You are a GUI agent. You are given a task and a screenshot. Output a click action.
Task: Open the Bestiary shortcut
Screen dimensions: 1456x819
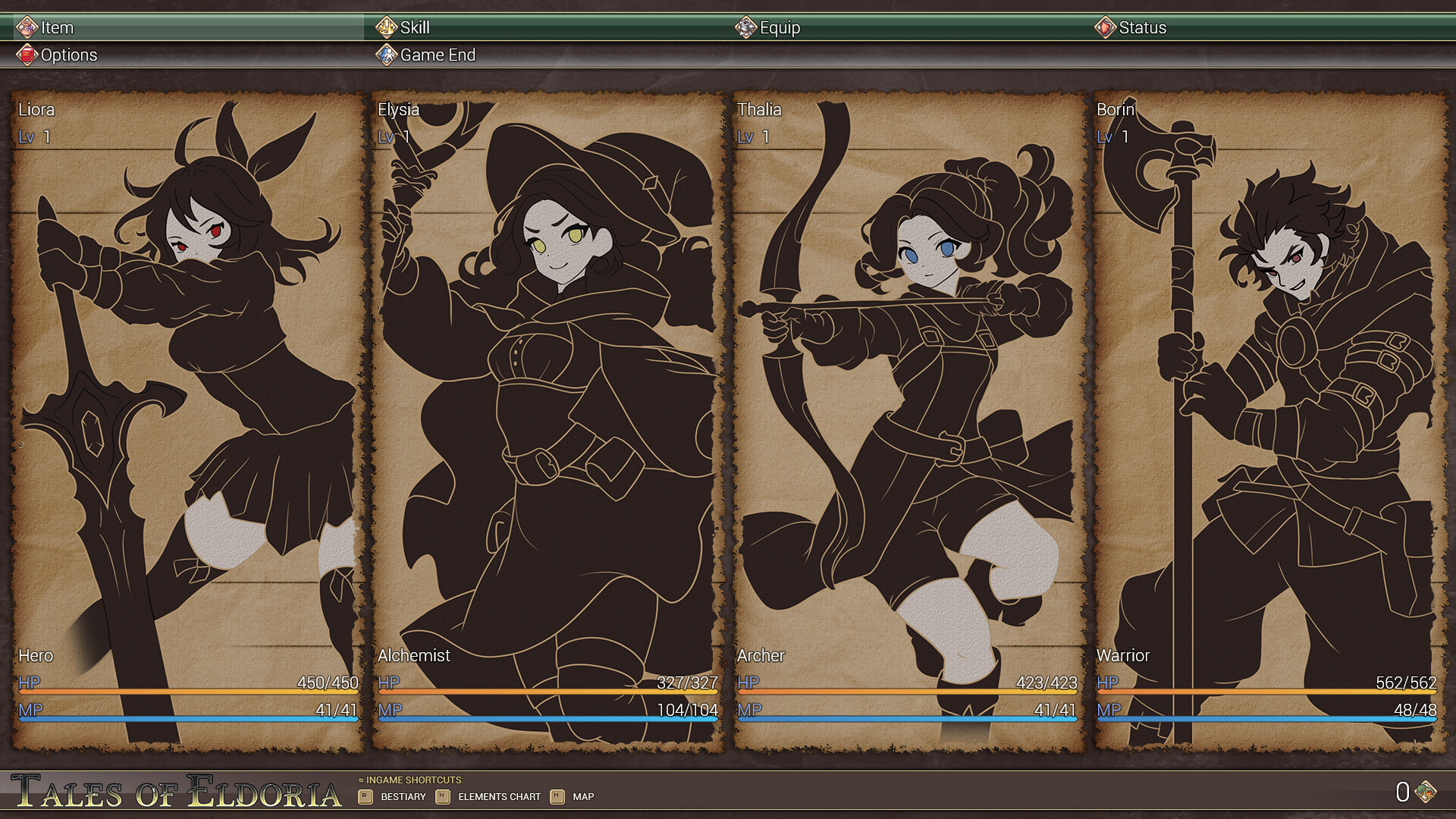(402, 796)
